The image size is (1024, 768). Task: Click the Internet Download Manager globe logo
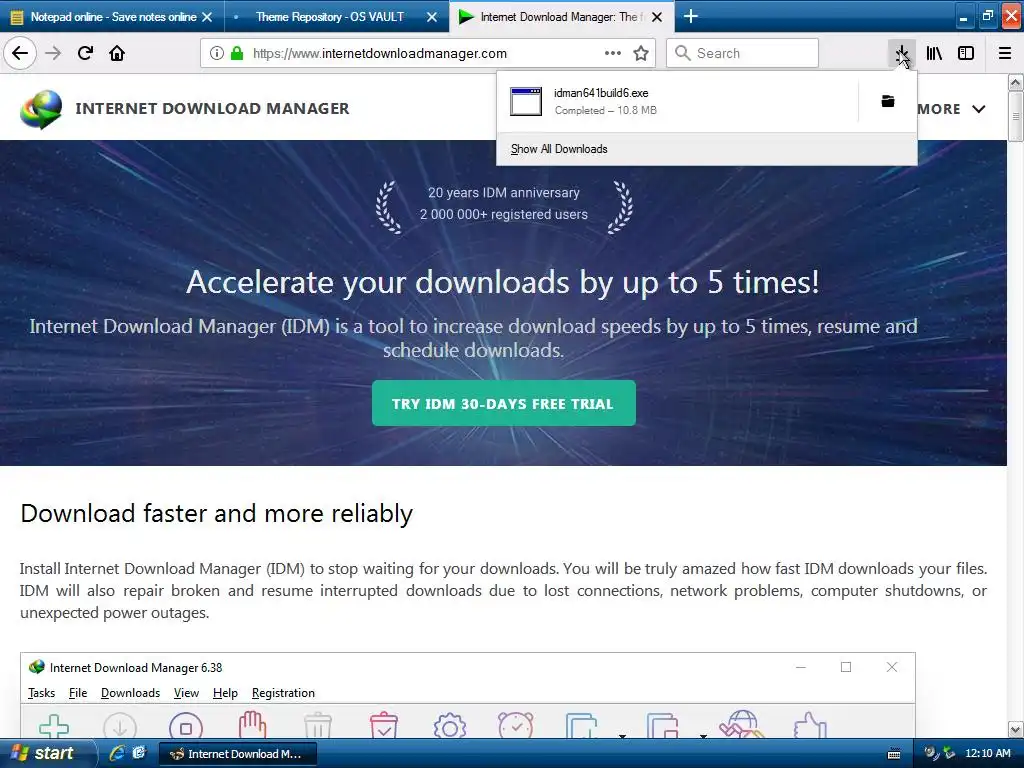click(x=41, y=109)
